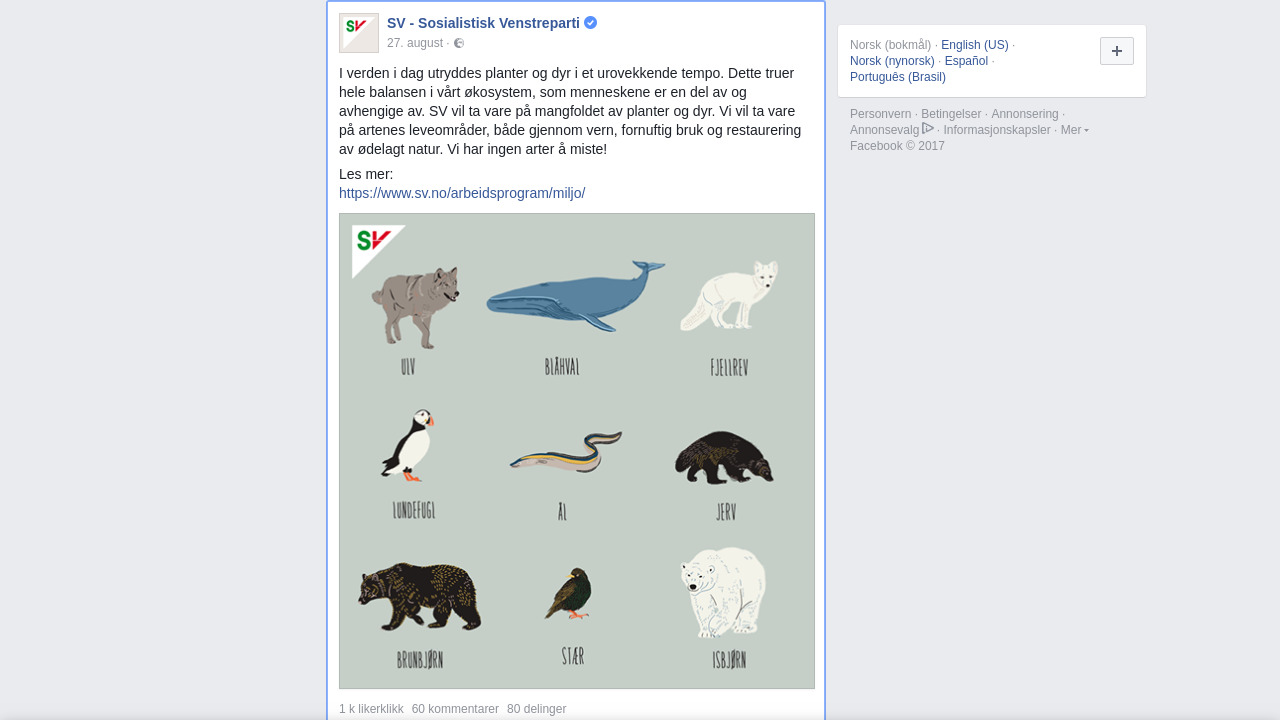
Task: Show the 60 kommentarer
Action: tap(455, 709)
